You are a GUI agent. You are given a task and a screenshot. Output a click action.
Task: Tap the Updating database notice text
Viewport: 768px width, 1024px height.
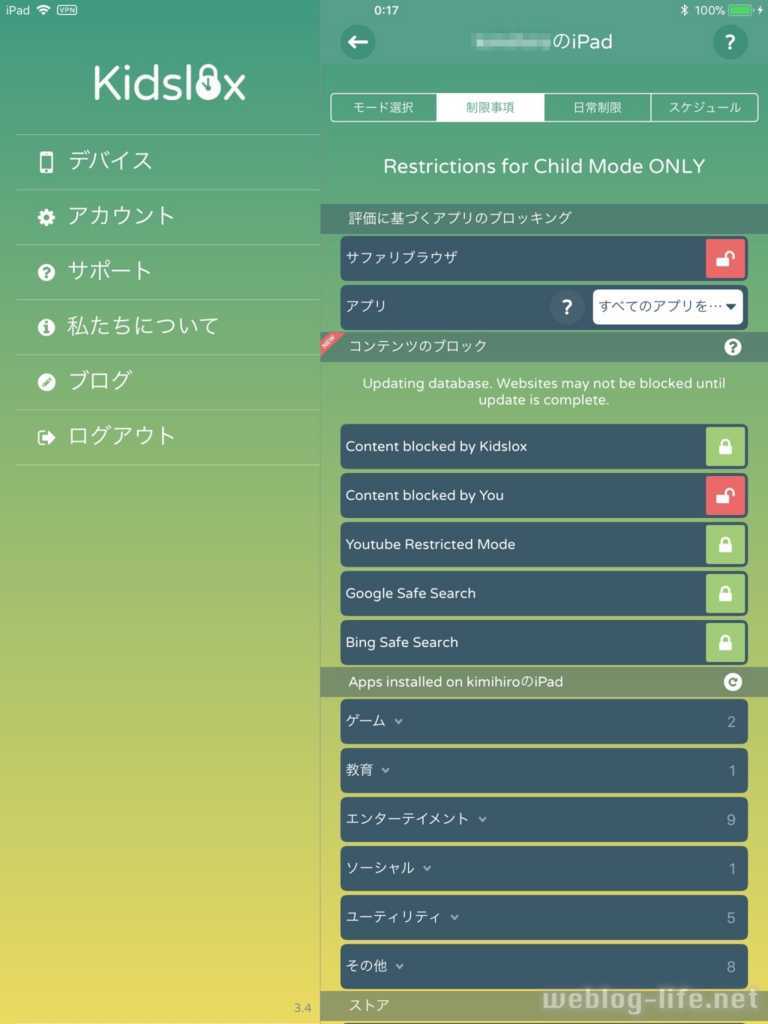click(544, 392)
